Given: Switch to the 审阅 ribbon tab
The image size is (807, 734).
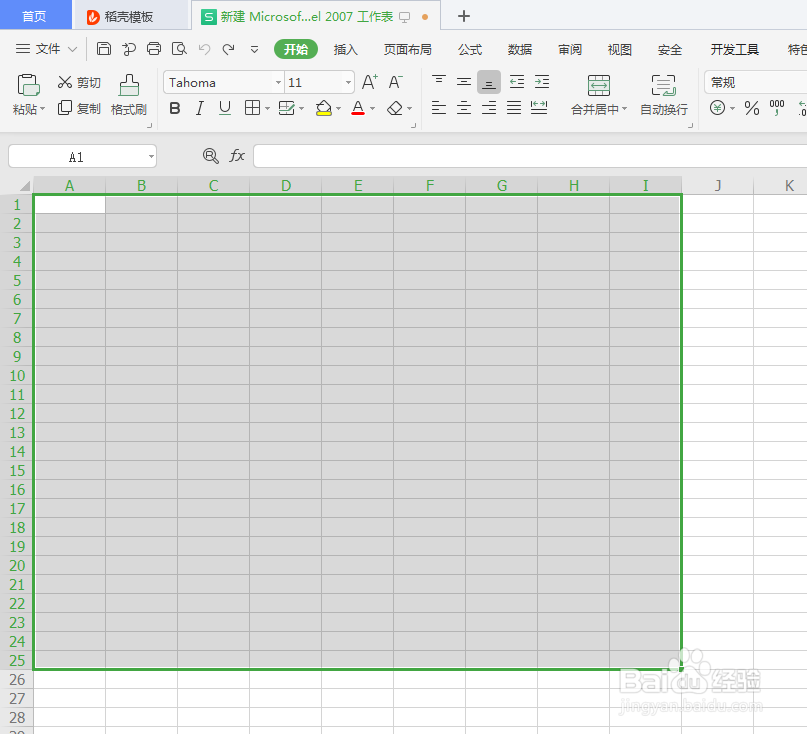Looking at the screenshot, I should click(570, 49).
